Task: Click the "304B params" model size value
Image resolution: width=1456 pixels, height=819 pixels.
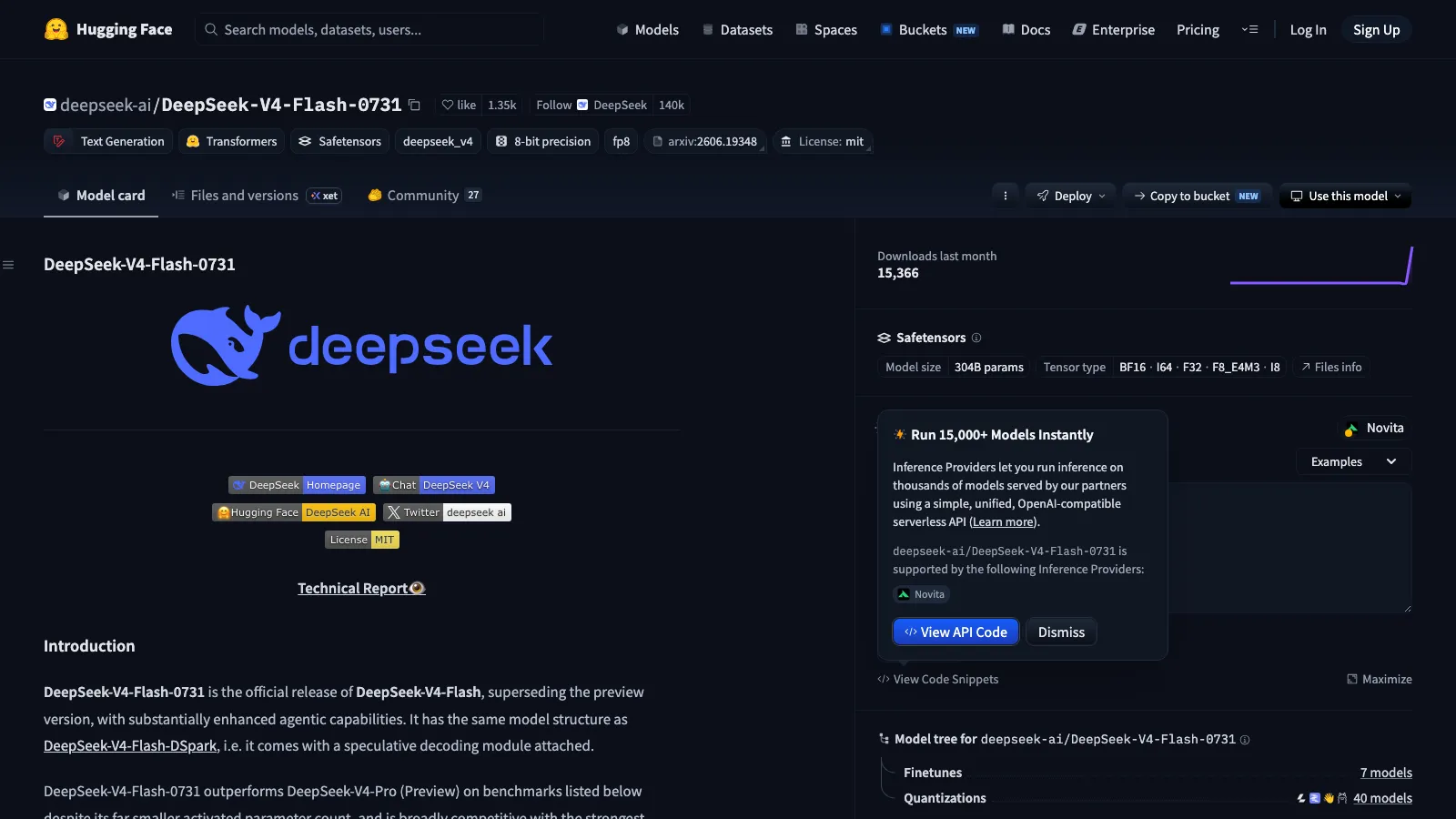Action: [989, 367]
